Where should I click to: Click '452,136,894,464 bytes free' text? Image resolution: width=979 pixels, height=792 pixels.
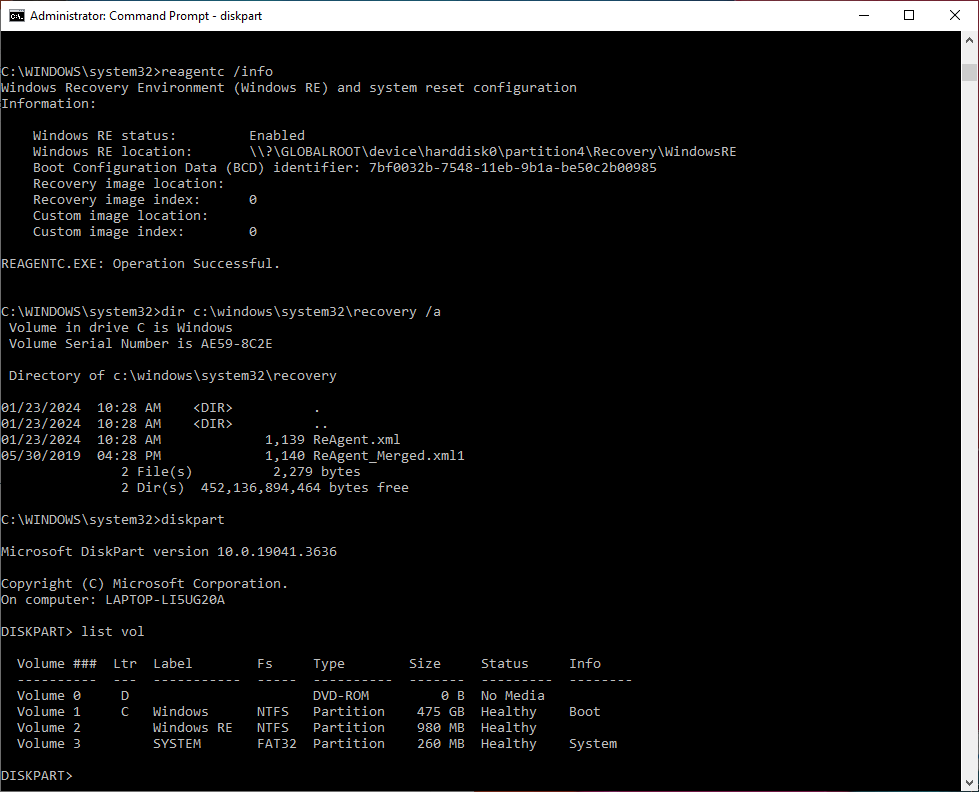(305, 488)
